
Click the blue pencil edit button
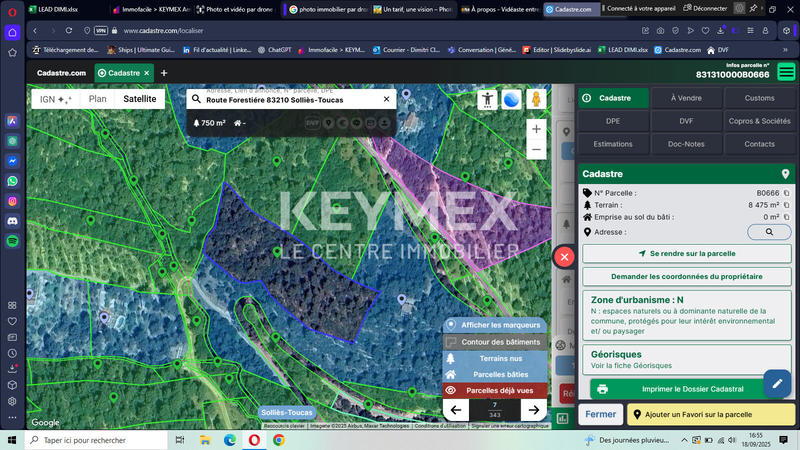[776, 383]
